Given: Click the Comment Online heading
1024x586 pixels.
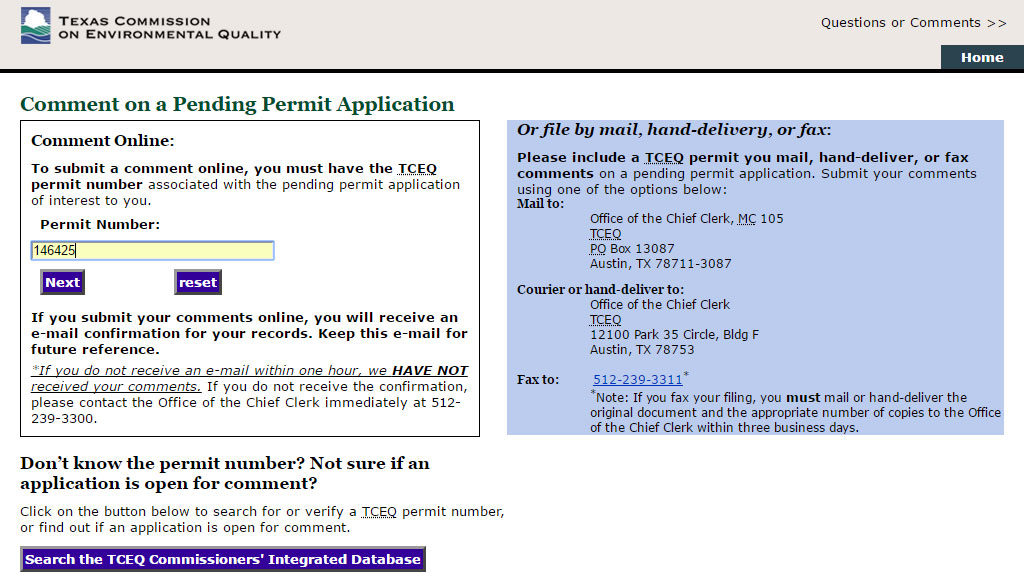Looking at the screenshot, I should tap(103, 140).
